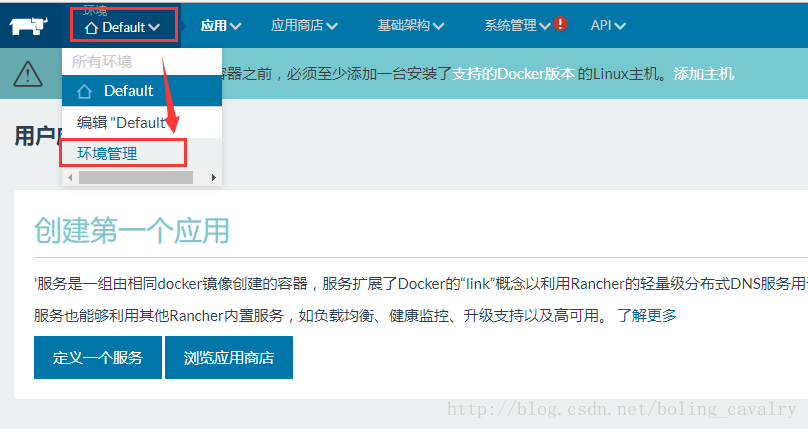This screenshot has height=429, width=808.
Task: Select the Default environment in the list
Action: point(142,91)
